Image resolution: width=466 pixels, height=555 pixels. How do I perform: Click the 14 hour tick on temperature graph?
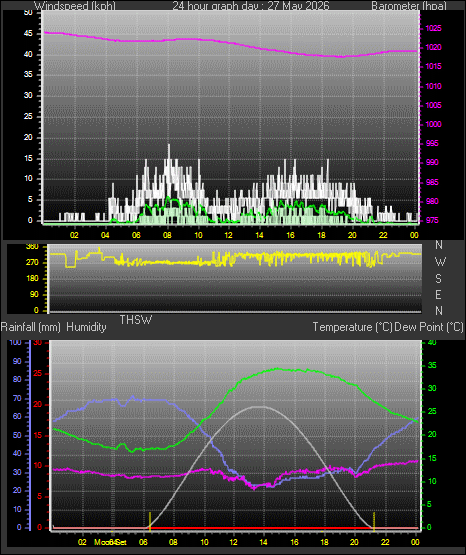click(x=263, y=542)
